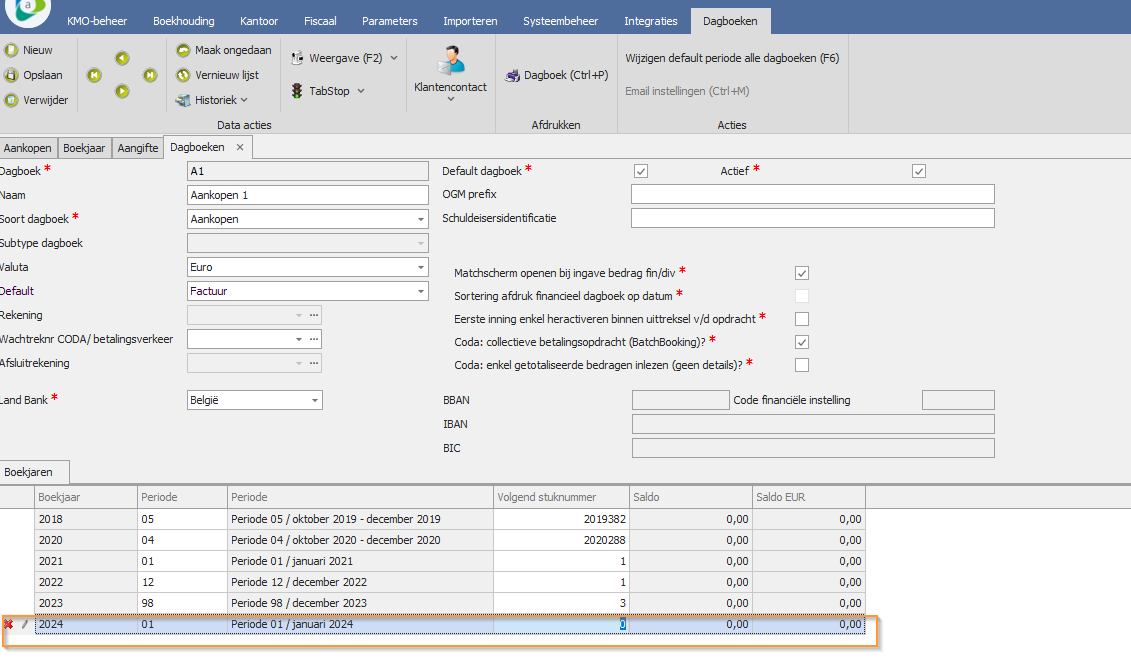Delete the 2024 boekjaar row with red X

9,624
